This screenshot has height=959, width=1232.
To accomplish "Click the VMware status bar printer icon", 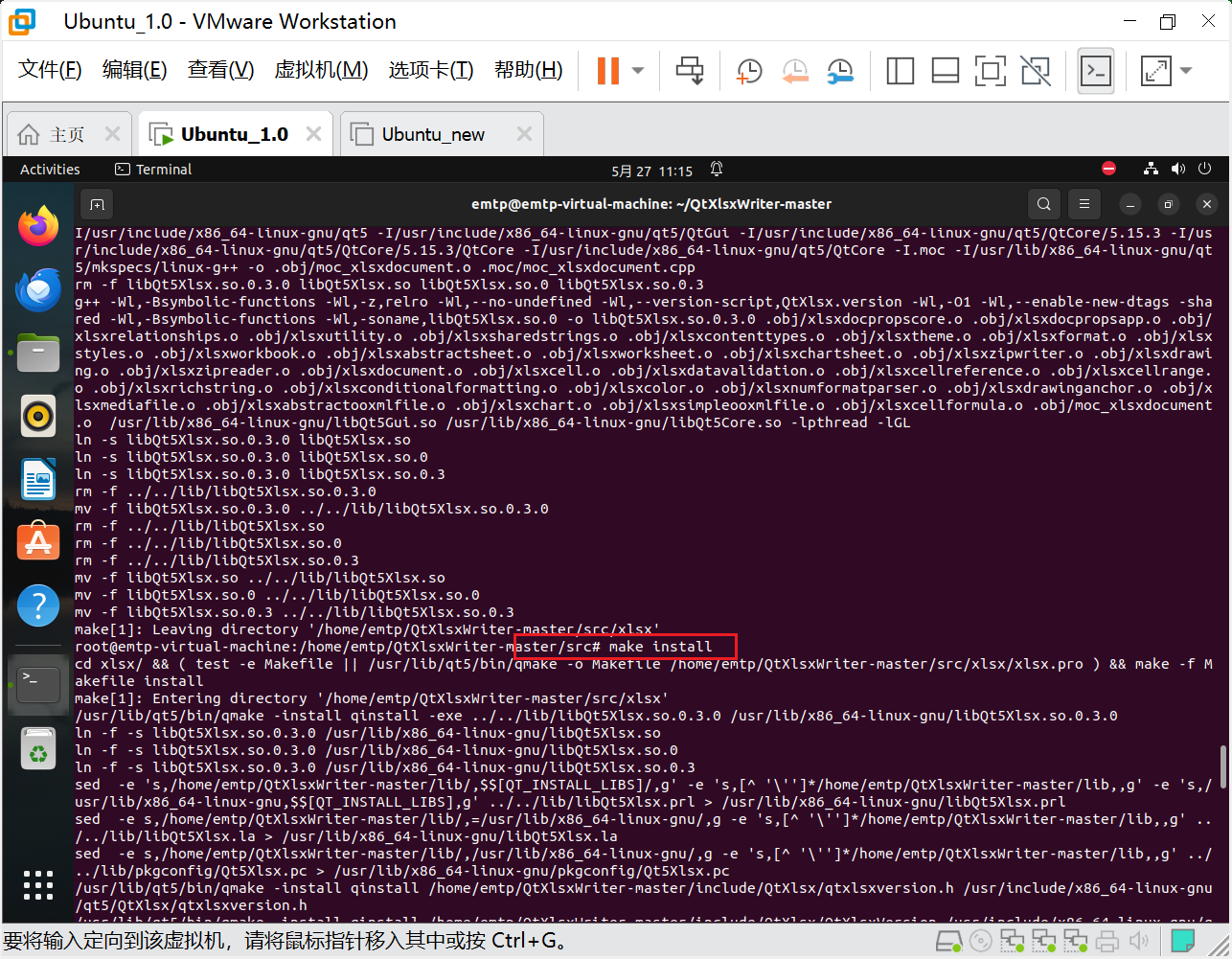I will (1107, 941).
